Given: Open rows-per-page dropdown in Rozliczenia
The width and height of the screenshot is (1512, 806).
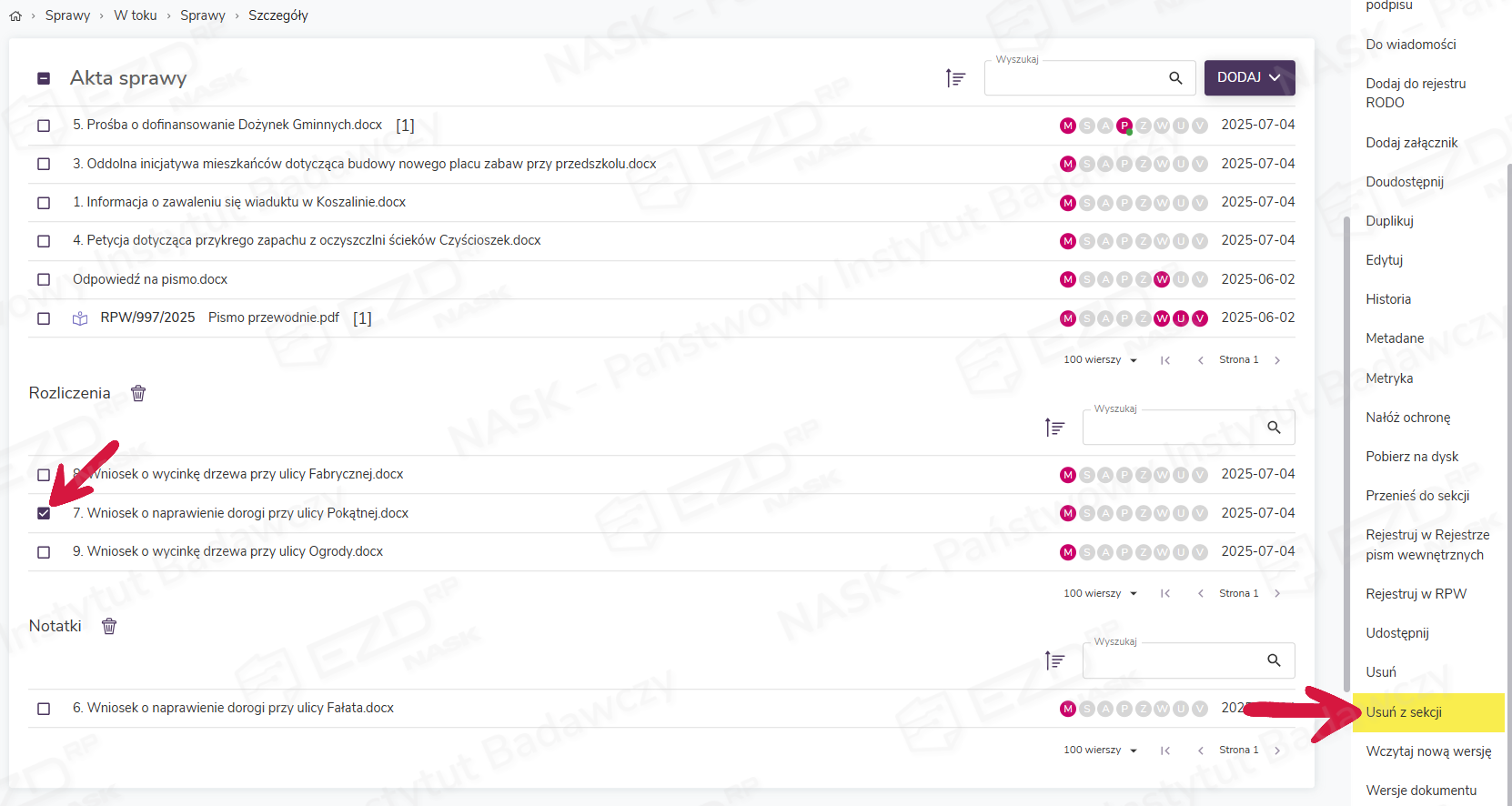Looking at the screenshot, I should pos(1101,593).
